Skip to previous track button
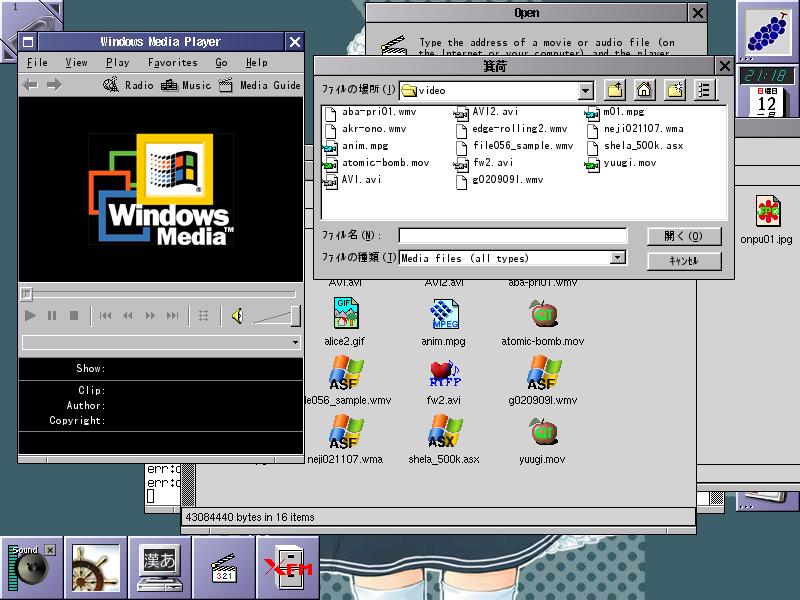Screen dimensions: 800x600 pos(106,316)
